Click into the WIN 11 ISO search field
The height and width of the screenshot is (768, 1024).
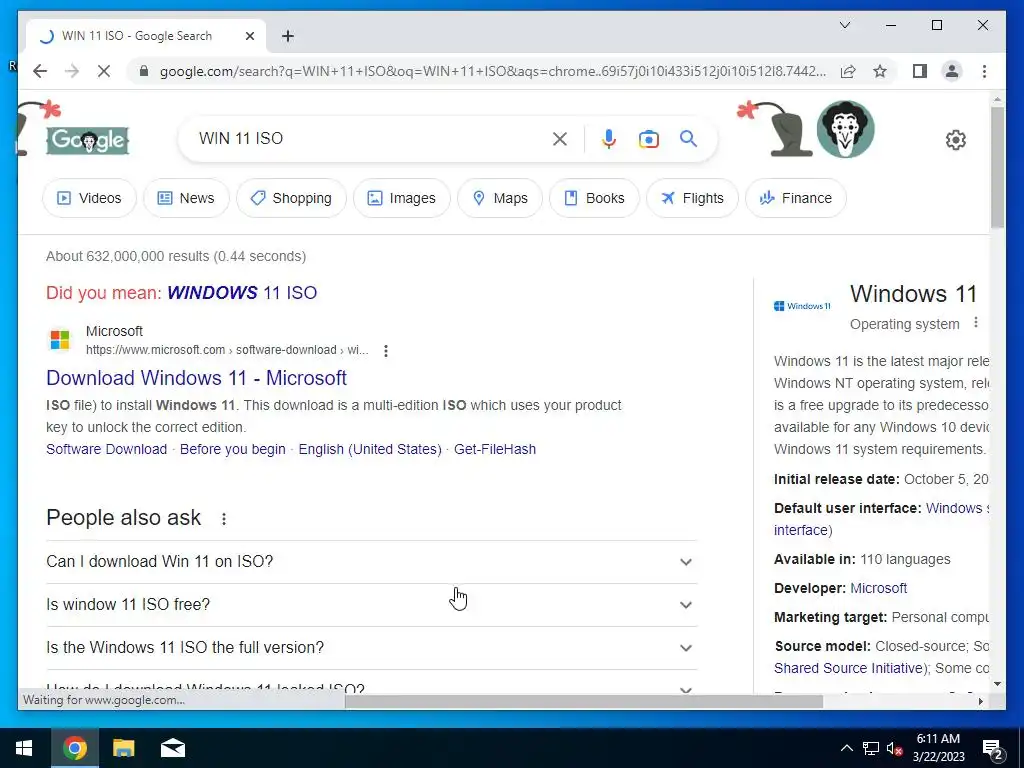[369, 138]
